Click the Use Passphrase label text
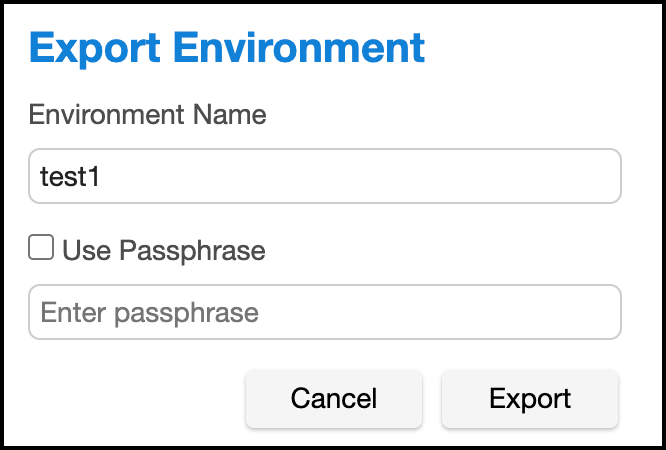The width and height of the screenshot is (666, 450). tap(164, 250)
